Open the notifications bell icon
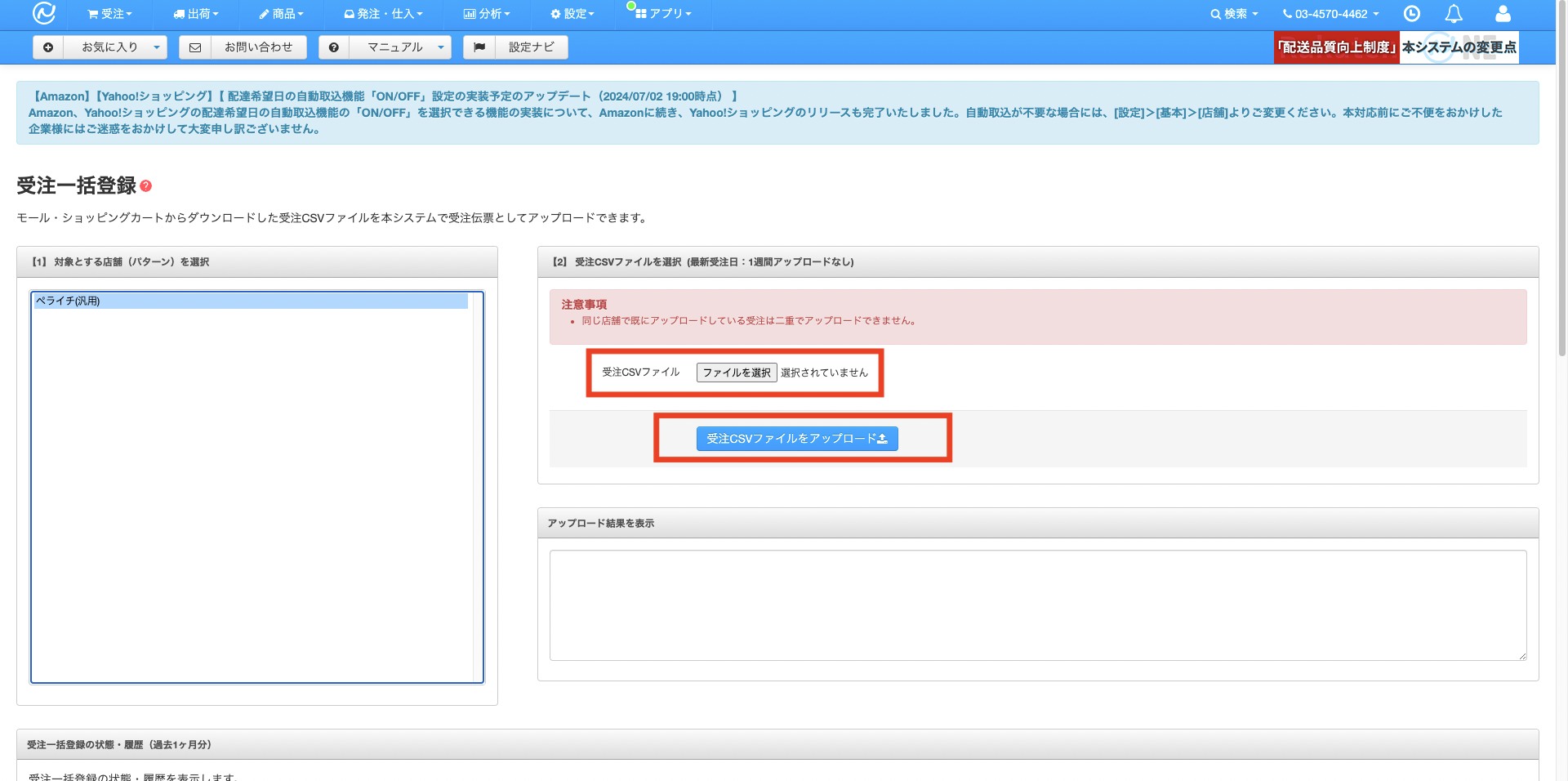 pyautogui.click(x=1454, y=14)
